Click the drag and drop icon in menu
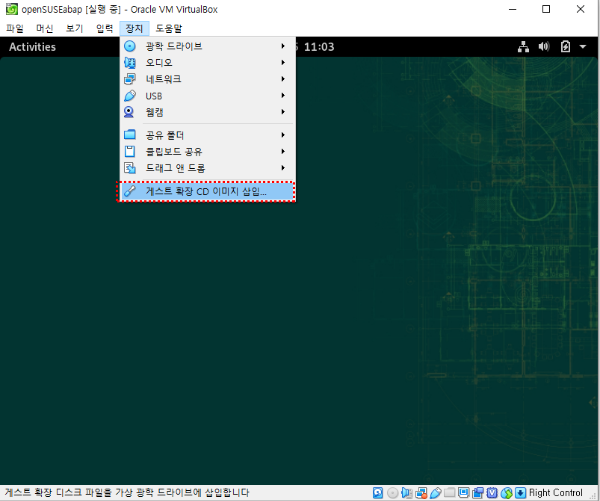Image resolution: width=600 pixels, height=501 pixels. coord(130,168)
